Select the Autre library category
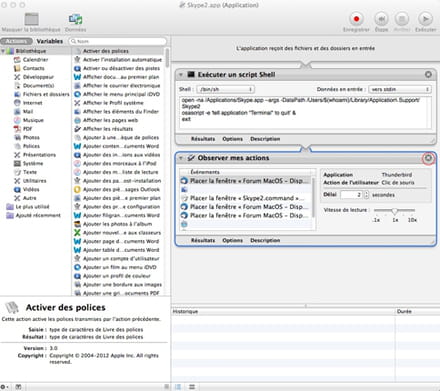 (29, 198)
